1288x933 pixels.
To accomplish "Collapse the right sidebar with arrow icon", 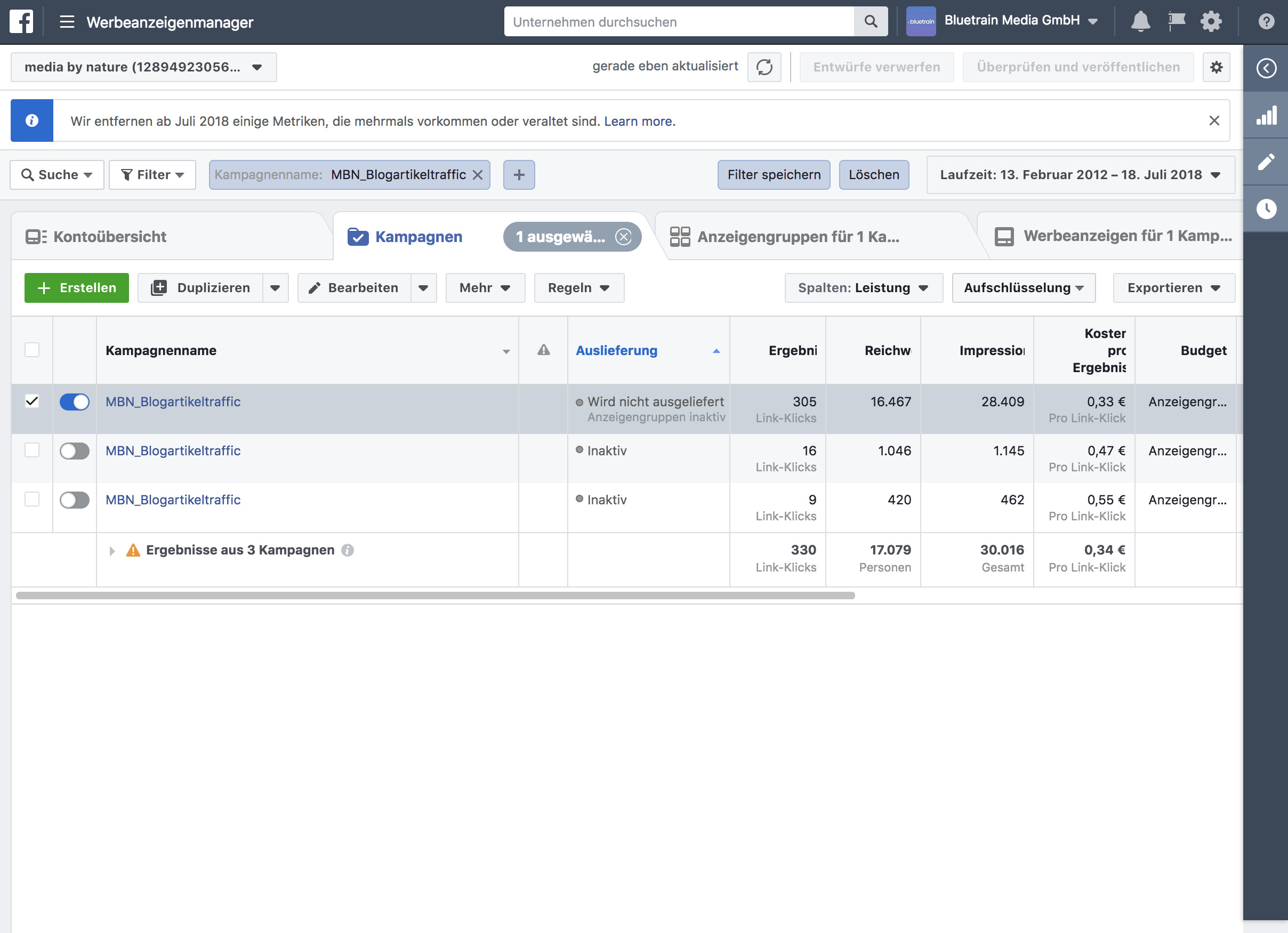I will (x=1266, y=68).
